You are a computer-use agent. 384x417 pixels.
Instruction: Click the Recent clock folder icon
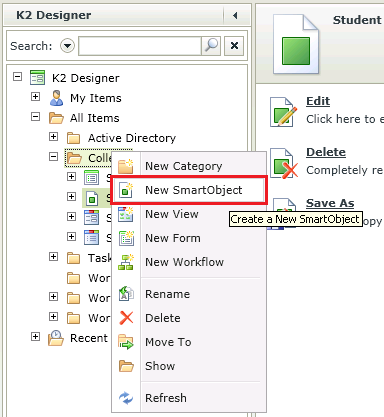tap(56, 338)
